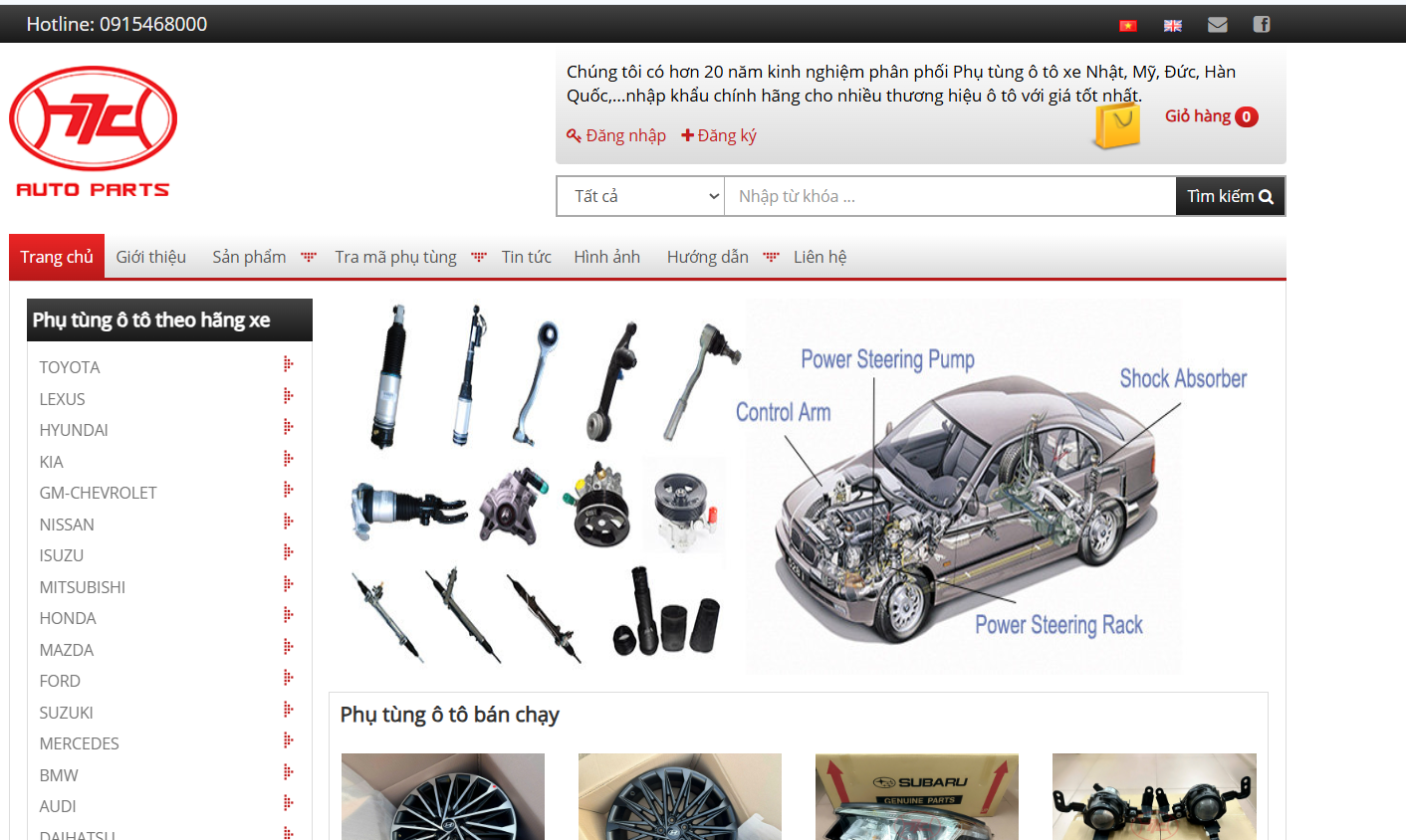Open the Hình ảnh menu item

coord(606,257)
